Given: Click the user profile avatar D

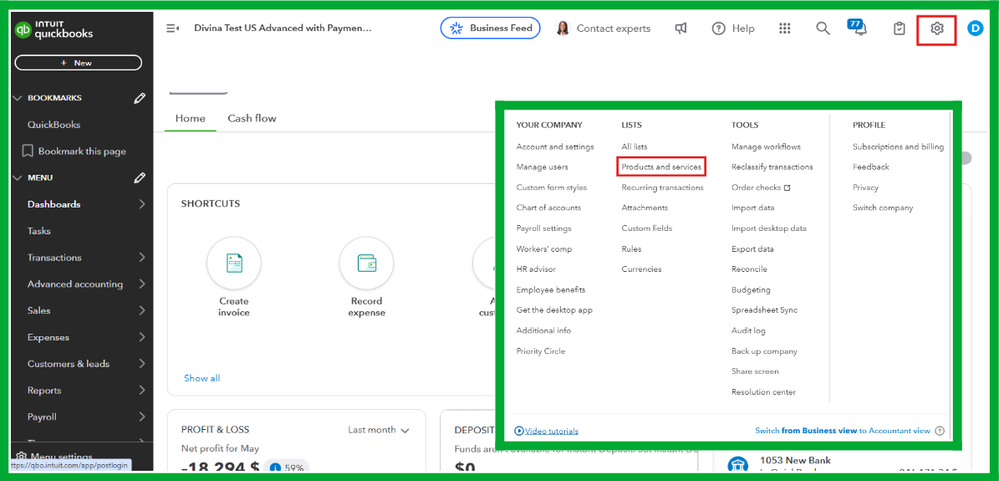Looking at the screenshot, I should click(x=975, y=29).
